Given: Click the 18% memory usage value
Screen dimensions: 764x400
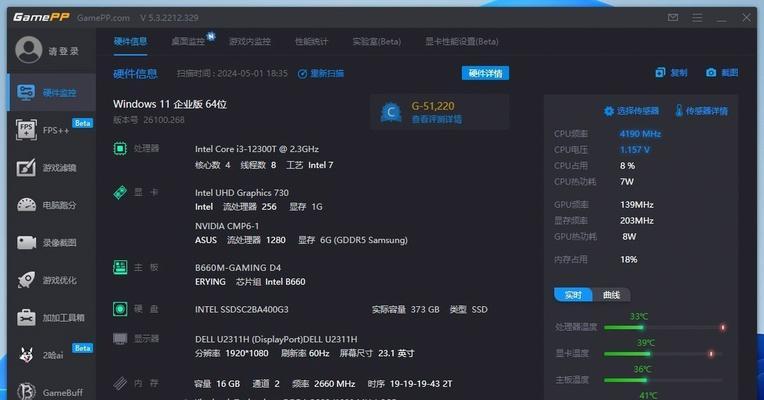Looking at the screenshot, I should coord(629,260).
